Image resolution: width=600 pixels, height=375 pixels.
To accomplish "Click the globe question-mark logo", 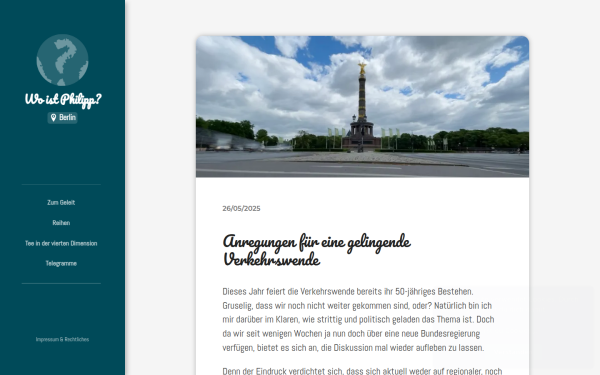I will click(x=62, y=60).
